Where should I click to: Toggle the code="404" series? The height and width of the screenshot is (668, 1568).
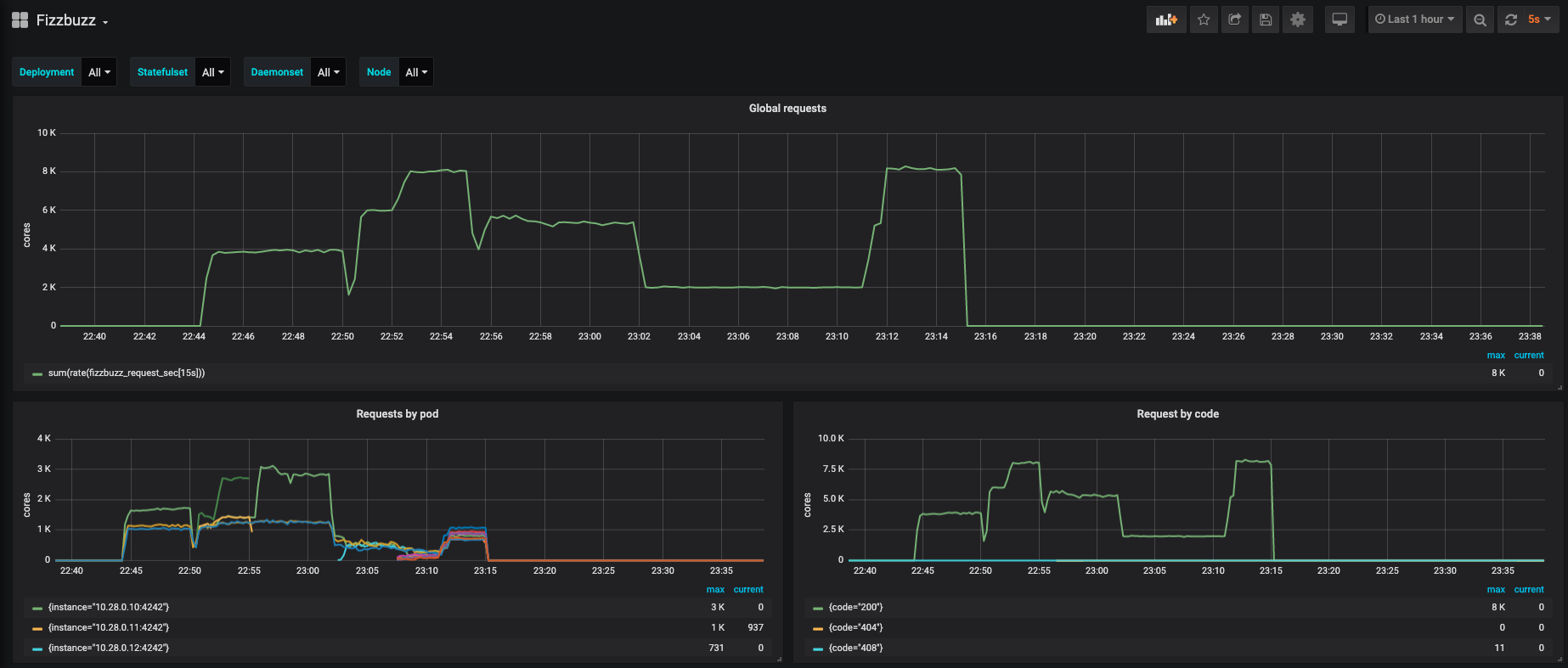pos(855,627)
